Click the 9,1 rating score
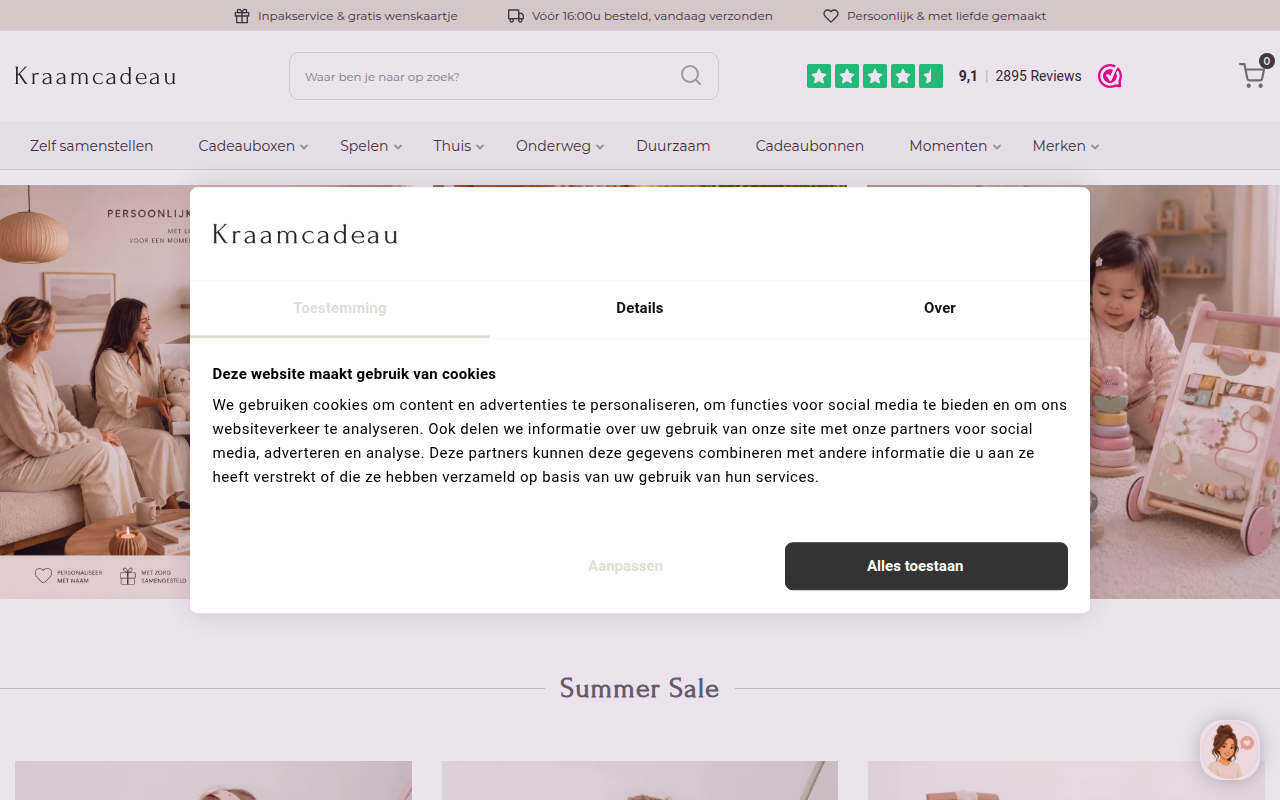The image size is (1280, 800). (968, 76)
